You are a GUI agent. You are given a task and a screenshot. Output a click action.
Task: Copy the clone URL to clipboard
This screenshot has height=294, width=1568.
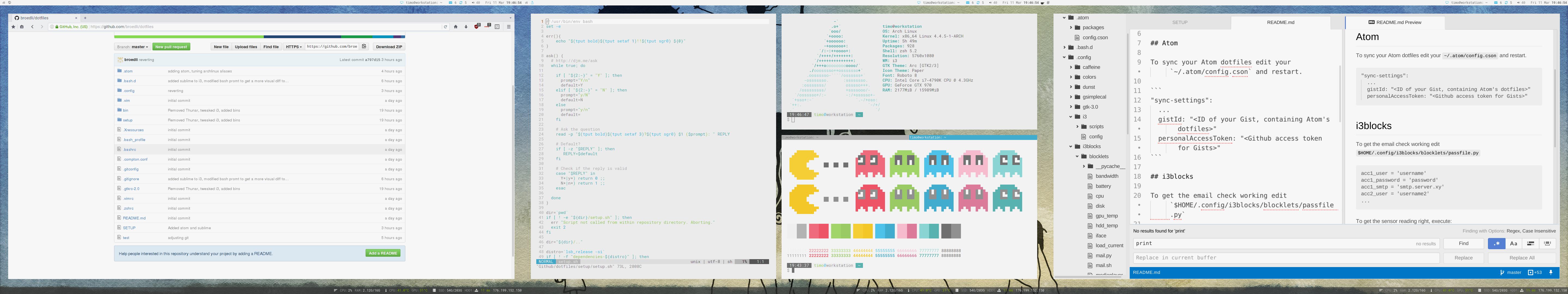coord(364,46)
